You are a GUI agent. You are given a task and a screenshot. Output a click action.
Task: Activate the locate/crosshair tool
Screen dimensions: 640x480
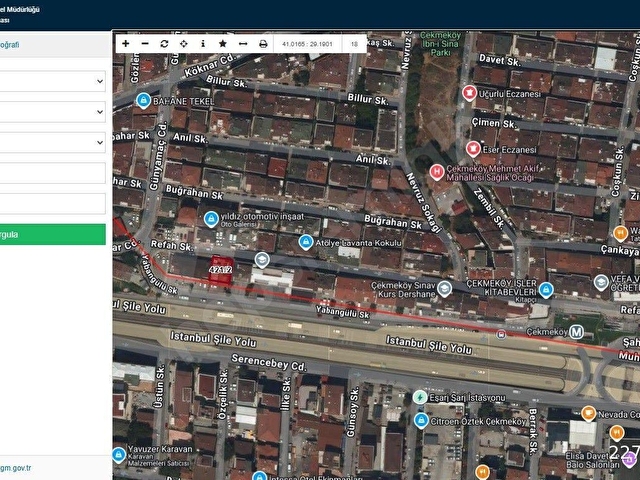184,44
